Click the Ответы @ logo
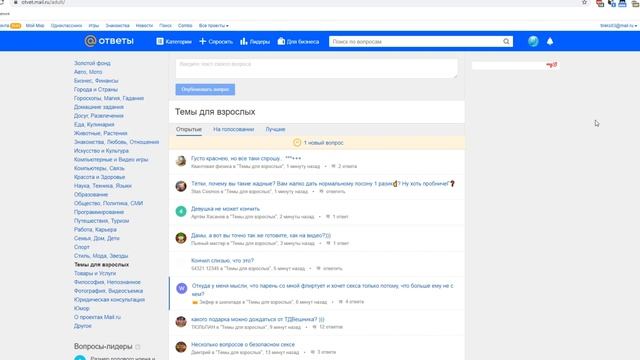The image size is (640, 360). (x=109, y=41)
